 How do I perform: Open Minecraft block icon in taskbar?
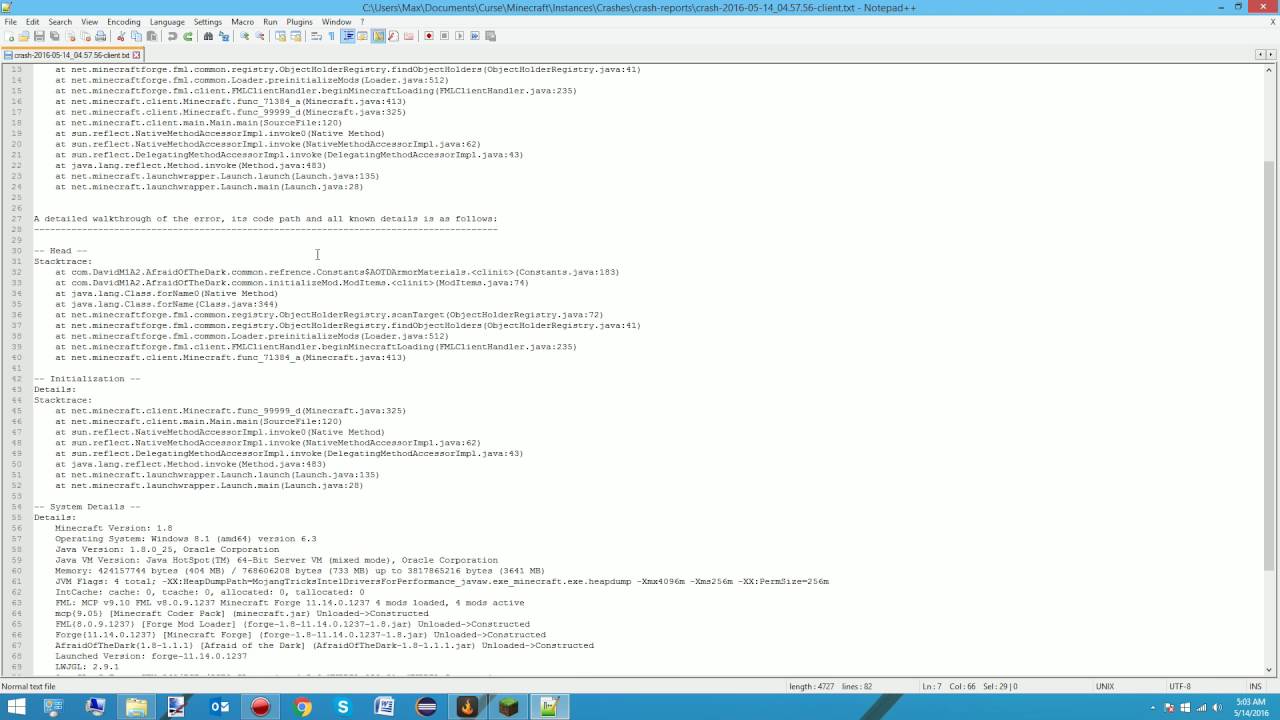(x=508, y=707)
